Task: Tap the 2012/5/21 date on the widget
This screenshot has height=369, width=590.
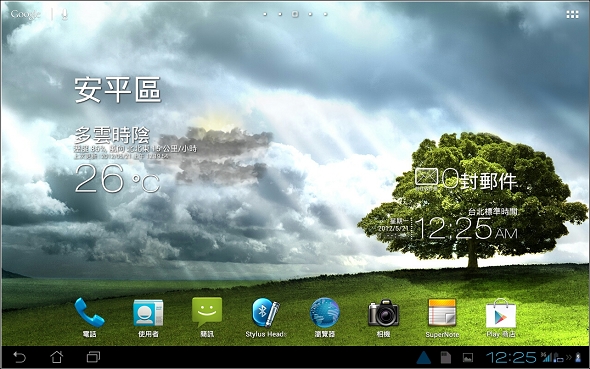Action: coord(393,229)
